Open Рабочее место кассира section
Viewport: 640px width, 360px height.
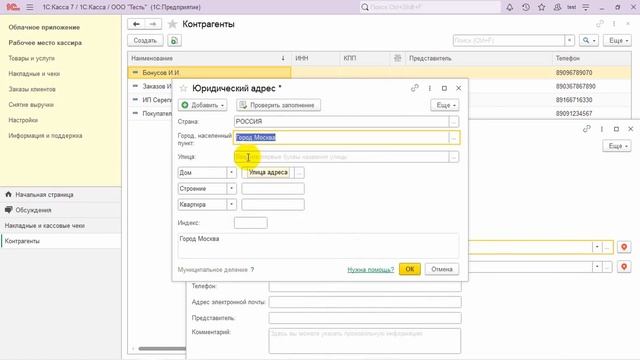point(45,43)
